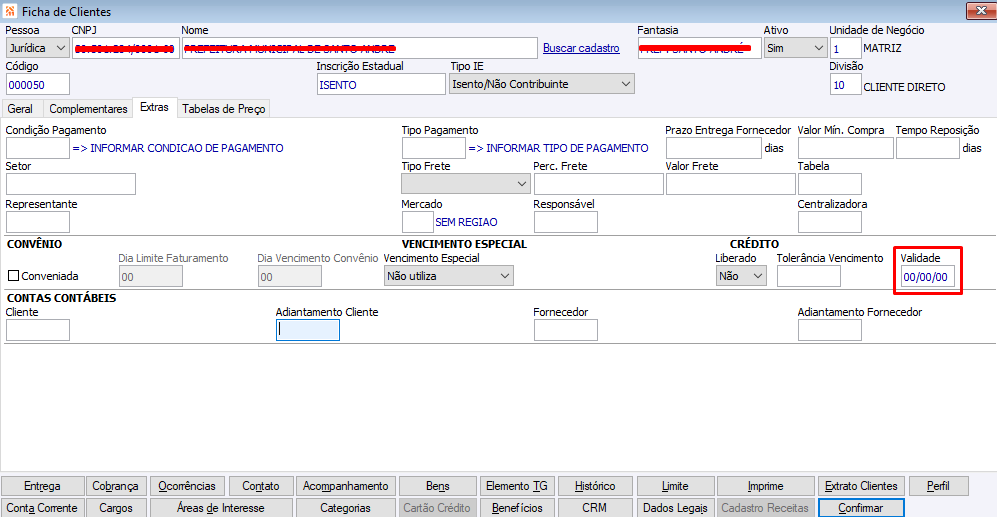Open the Histórico button
Screen dimensions: 997x517
(595, 486)
